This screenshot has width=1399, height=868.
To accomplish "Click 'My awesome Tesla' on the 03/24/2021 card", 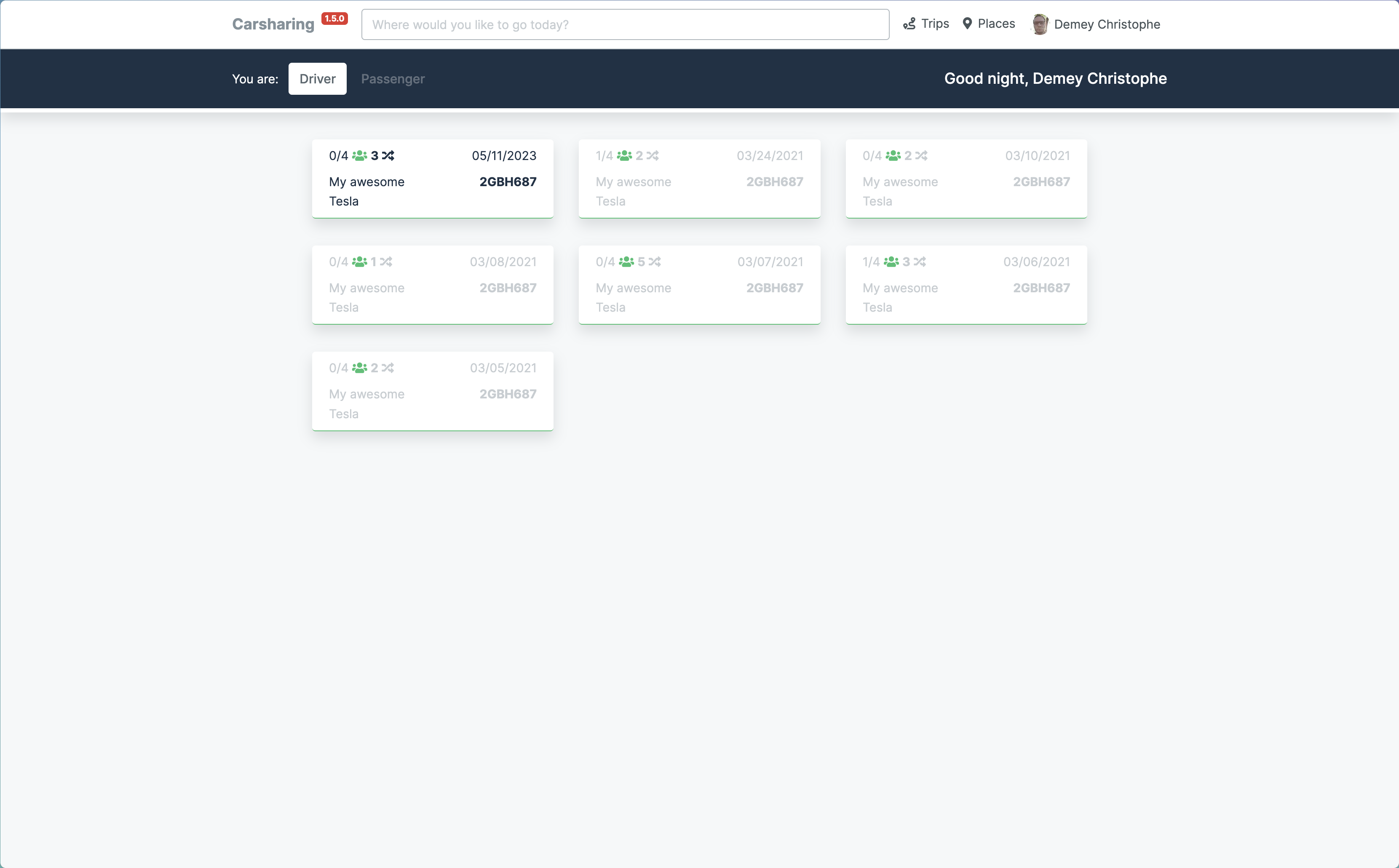I will click(633, 191).
